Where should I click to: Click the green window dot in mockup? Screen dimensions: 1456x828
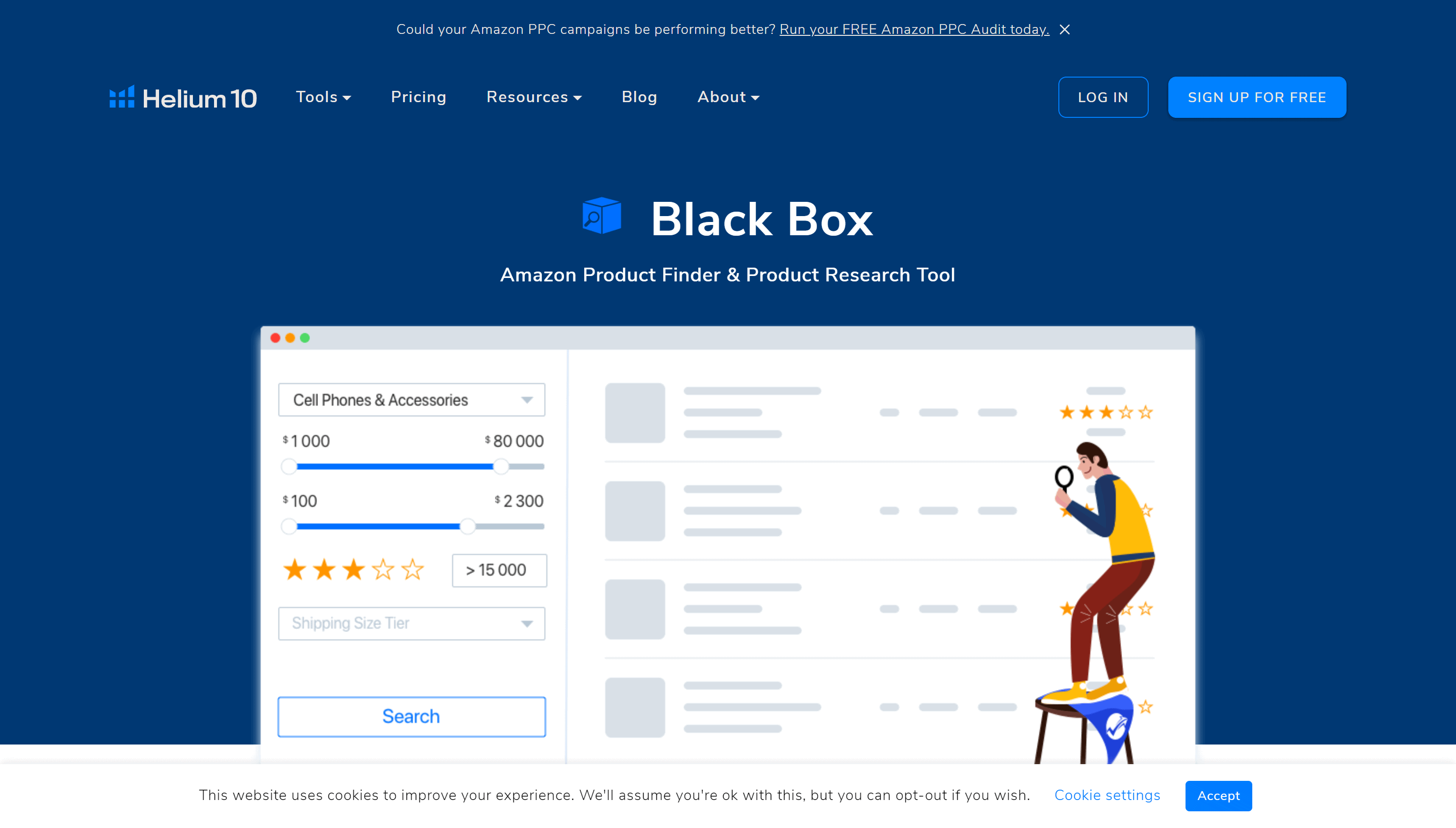(x=305, y=338)
